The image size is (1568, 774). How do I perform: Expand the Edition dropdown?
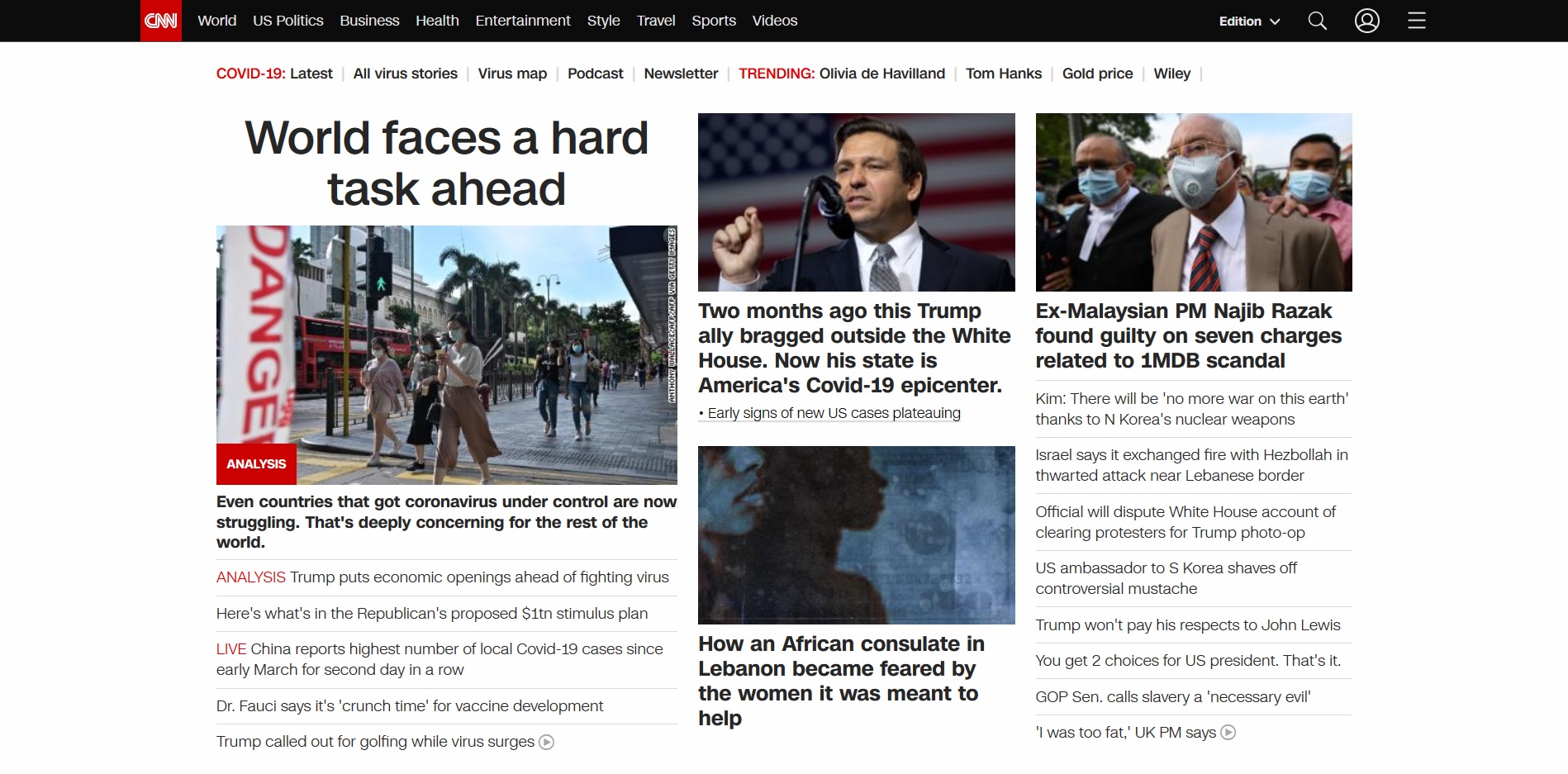click(x=1249, y=21)
